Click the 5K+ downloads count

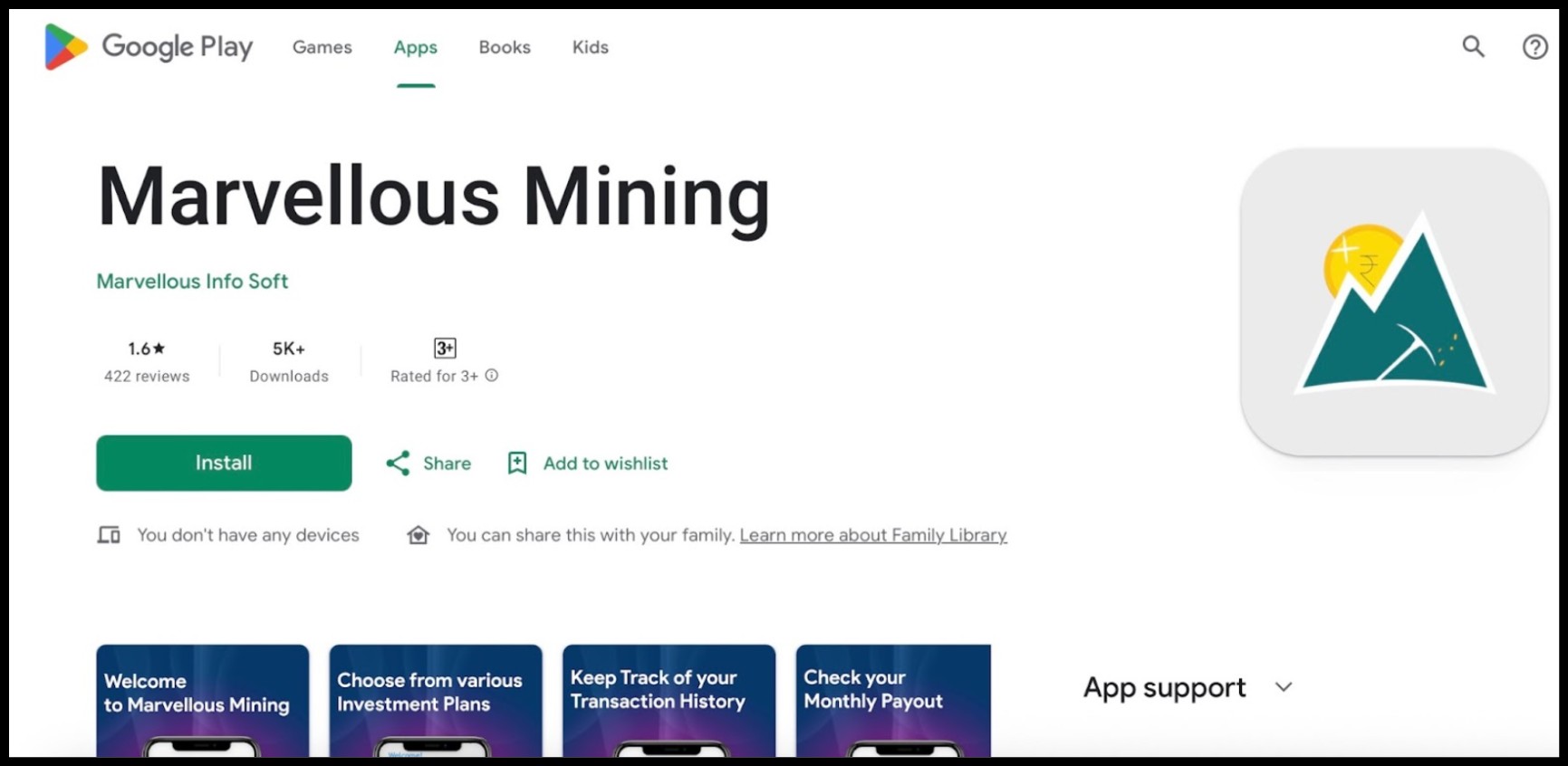tap(289, 349)
